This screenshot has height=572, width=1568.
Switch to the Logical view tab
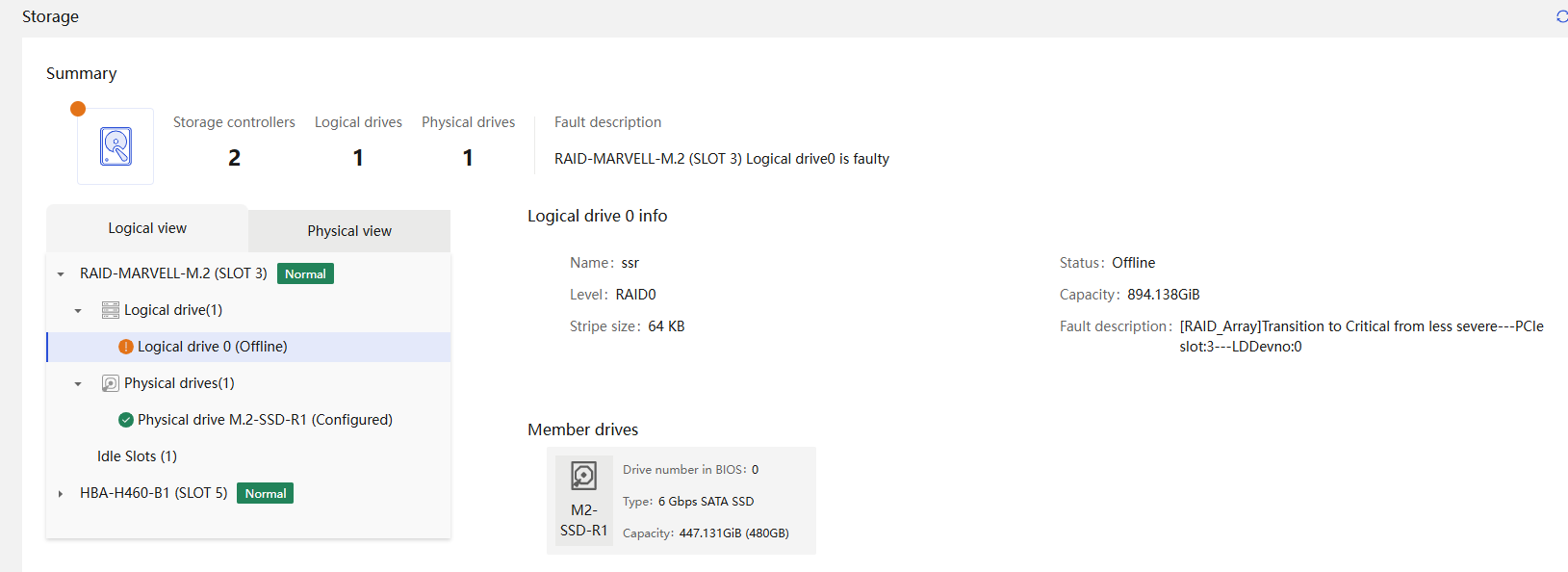click(x=147, y=228)
